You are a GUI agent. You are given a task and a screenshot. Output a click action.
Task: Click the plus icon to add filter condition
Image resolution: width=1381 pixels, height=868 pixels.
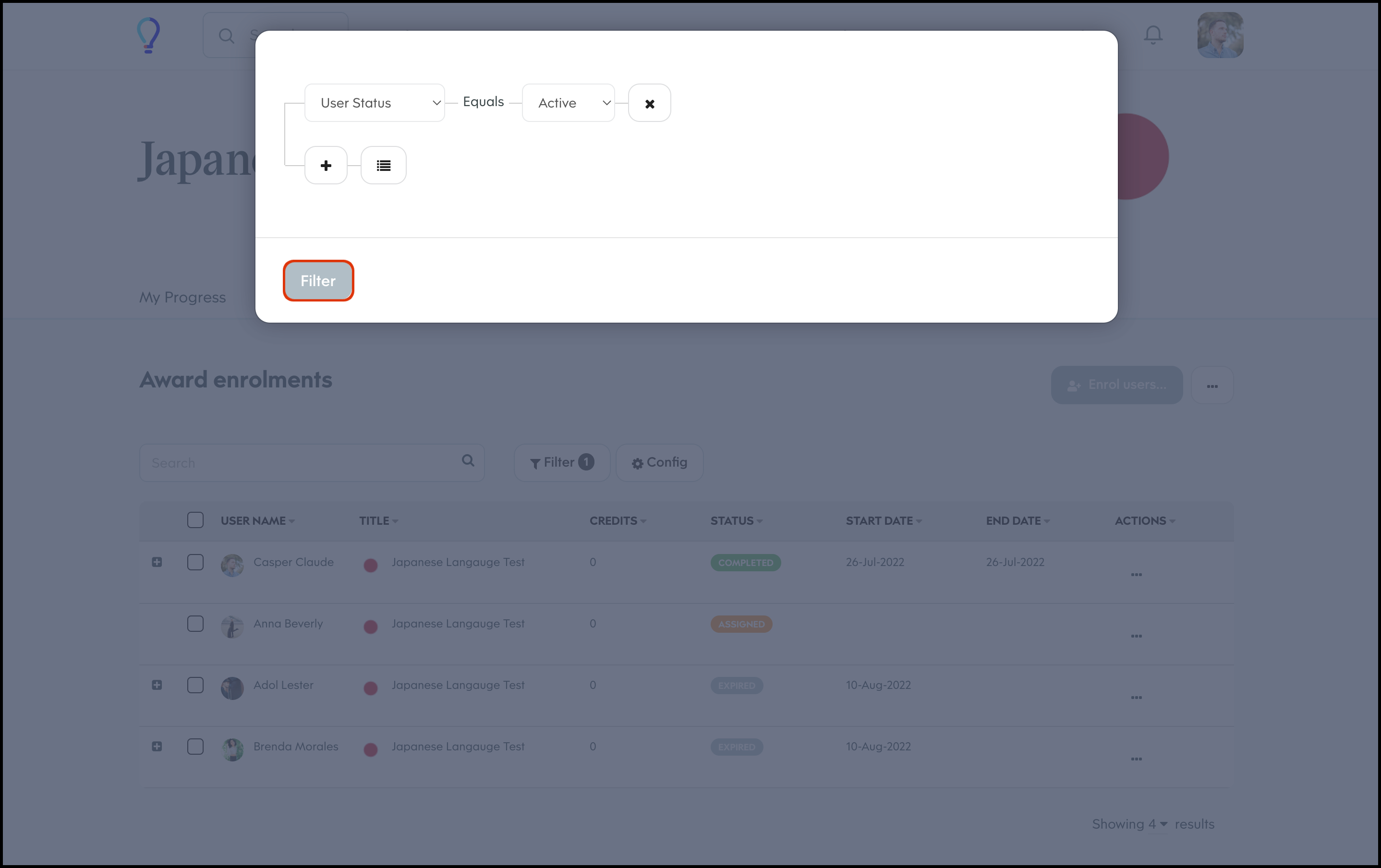point(326,166)
